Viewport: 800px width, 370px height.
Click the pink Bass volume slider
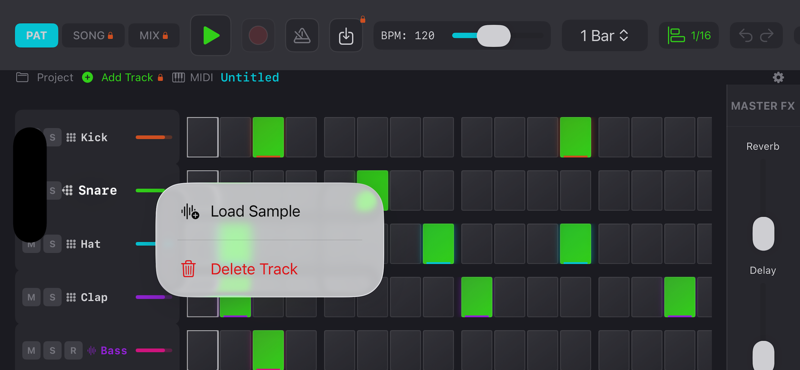coord(154,351)
